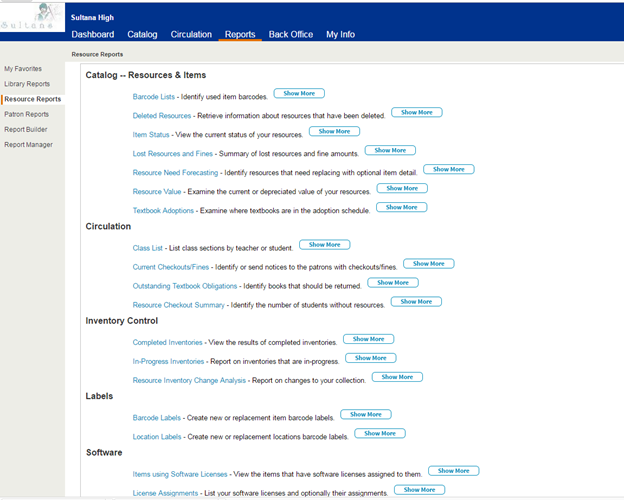This screenshot has height=500, width=624.
Task: Show more for Resource Inventory Change Analysis
Action: [x=397, y=377]
